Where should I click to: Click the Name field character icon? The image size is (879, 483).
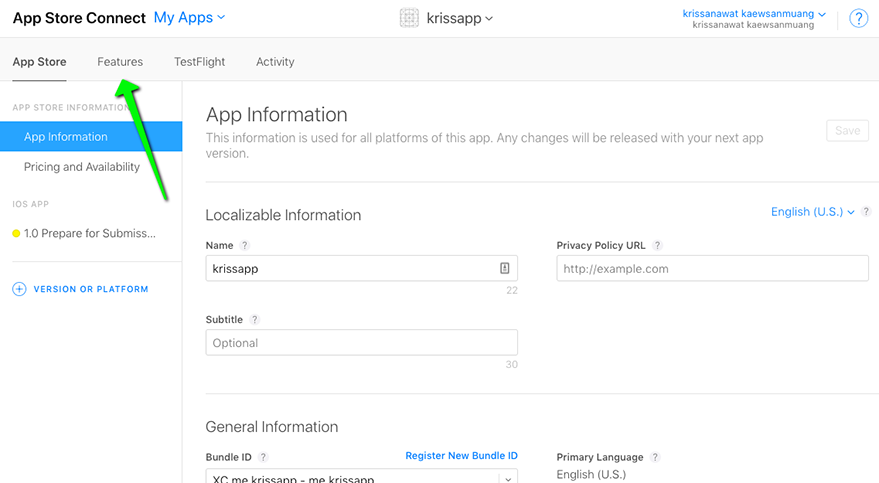[x=505, y=268]
